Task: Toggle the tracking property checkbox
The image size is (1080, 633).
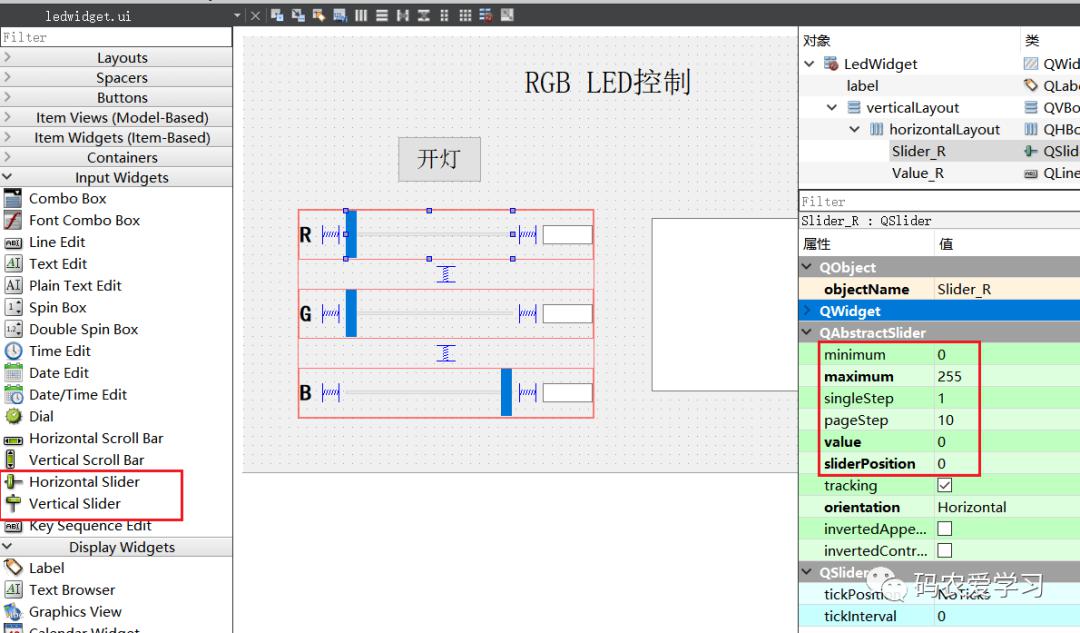Action: pos(945,486)
